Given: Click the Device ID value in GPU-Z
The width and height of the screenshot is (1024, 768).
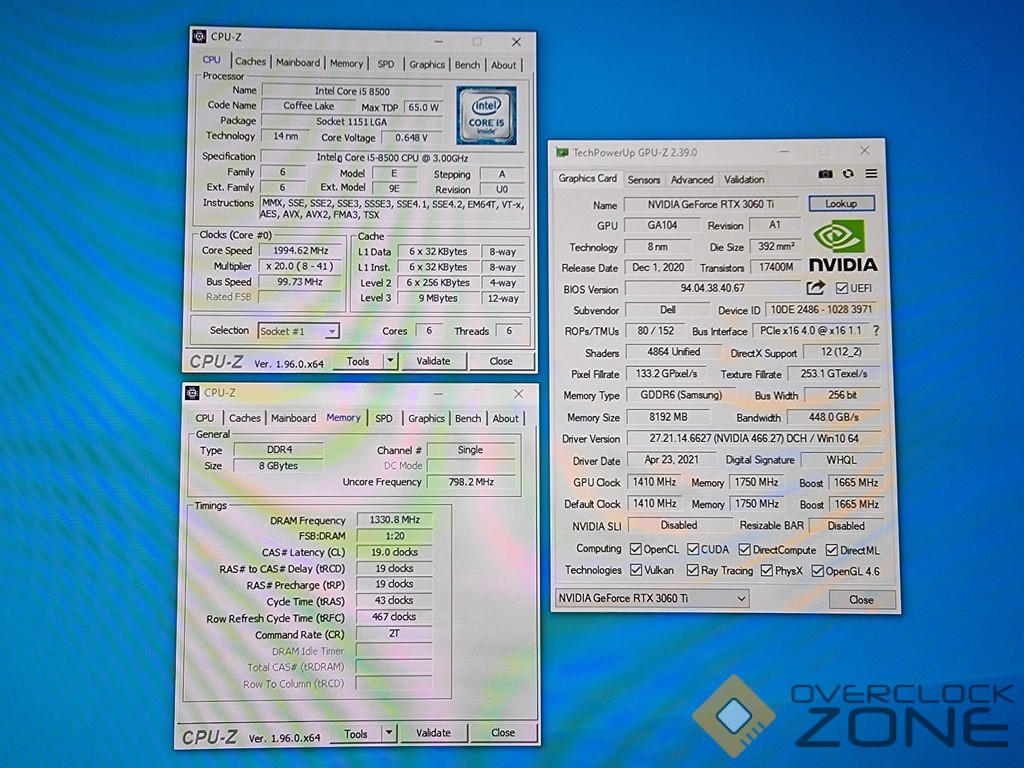Looking at the screenshot, I should pyautogui.click(x=821, y=310).
